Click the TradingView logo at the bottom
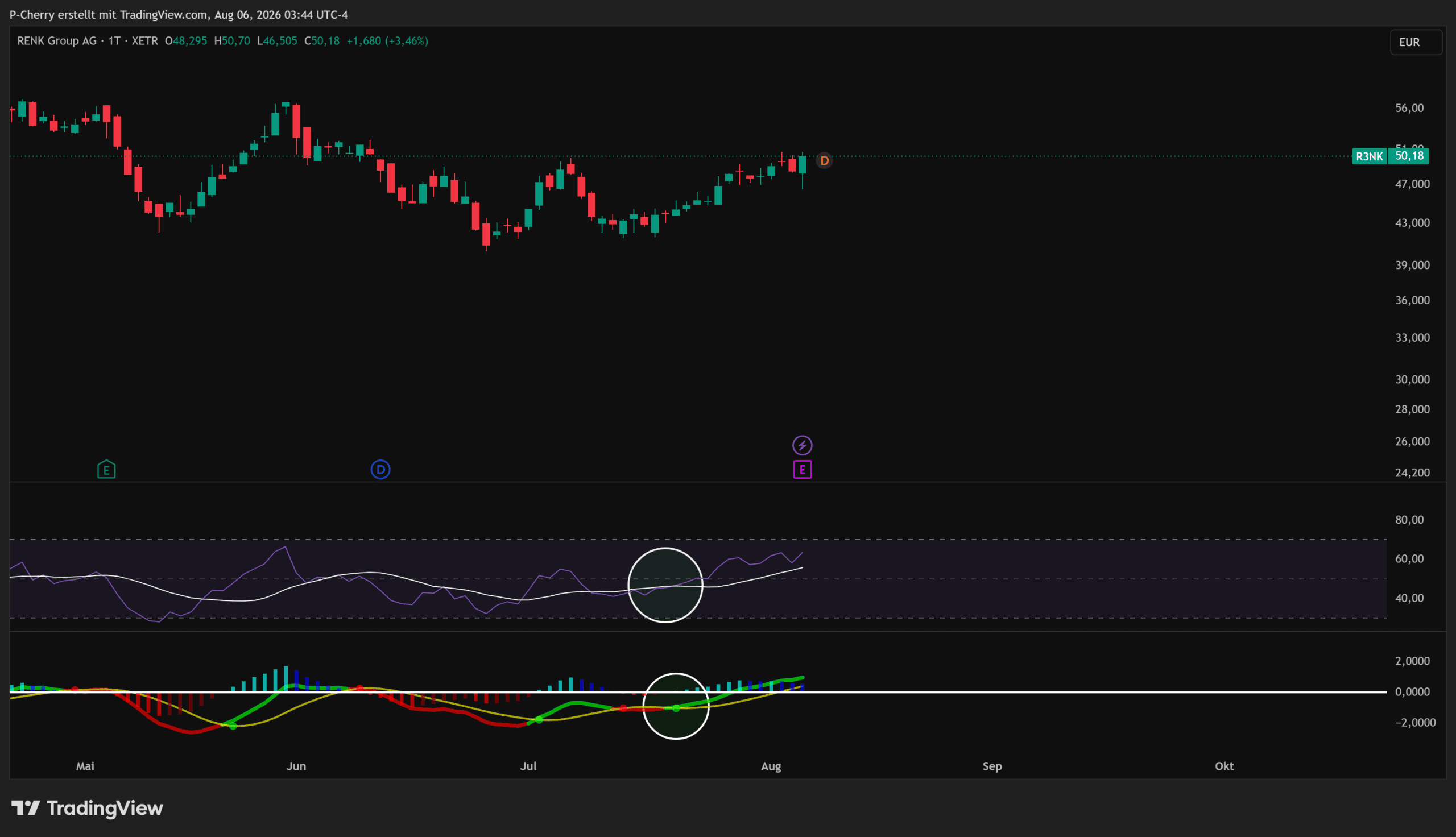The height and width of the screenshot is (837, 1456). (88, 808)
